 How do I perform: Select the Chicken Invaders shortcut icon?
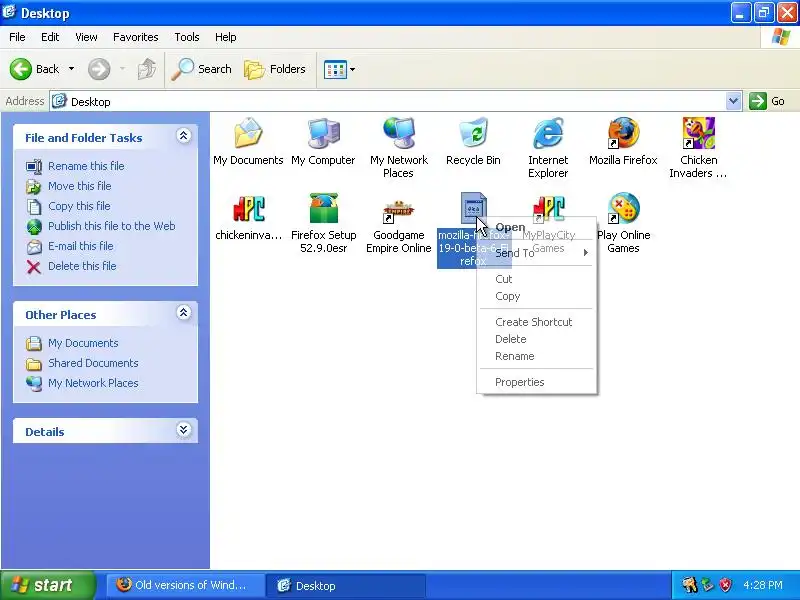coord(698,134)
